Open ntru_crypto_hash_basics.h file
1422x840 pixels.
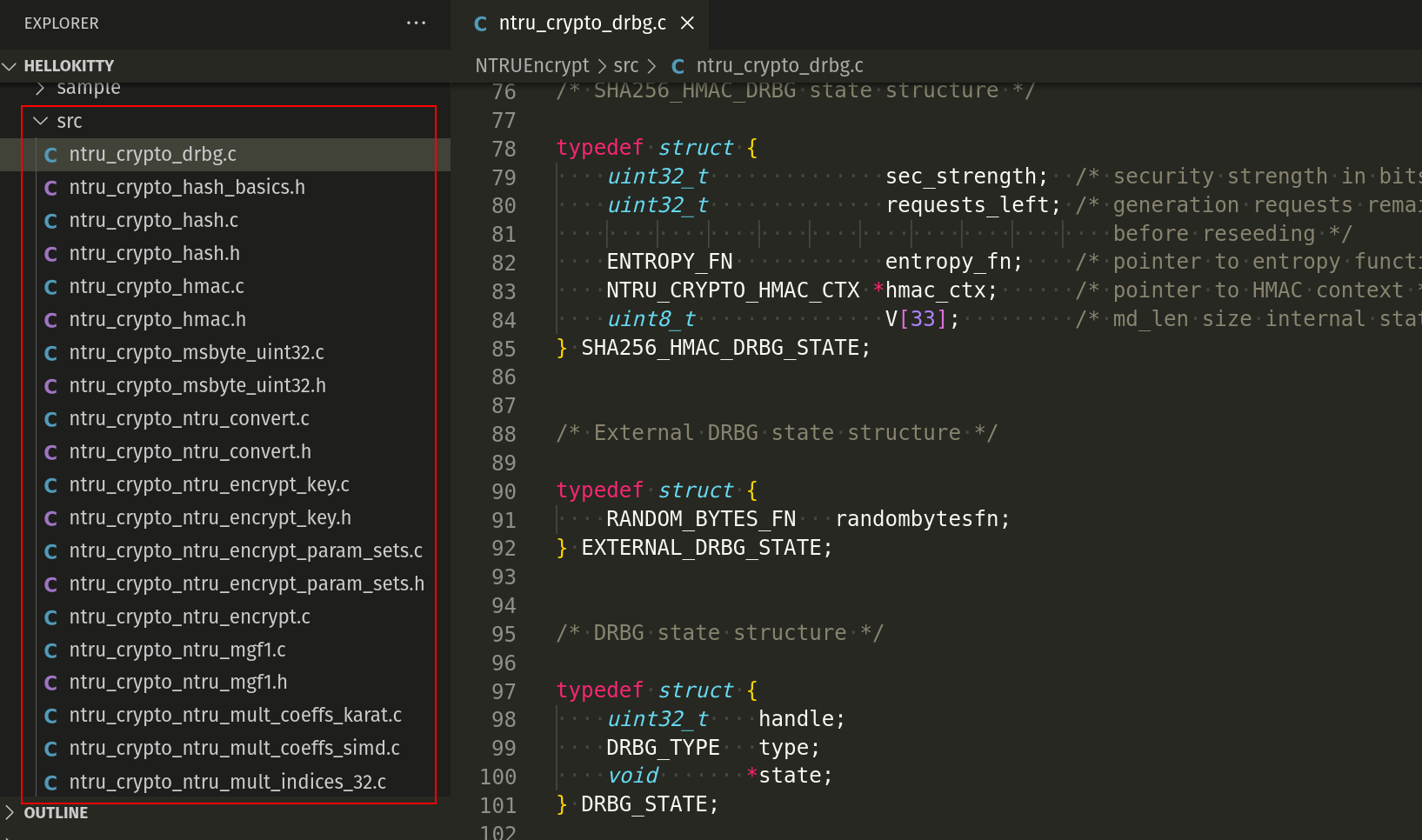point(225,187)
